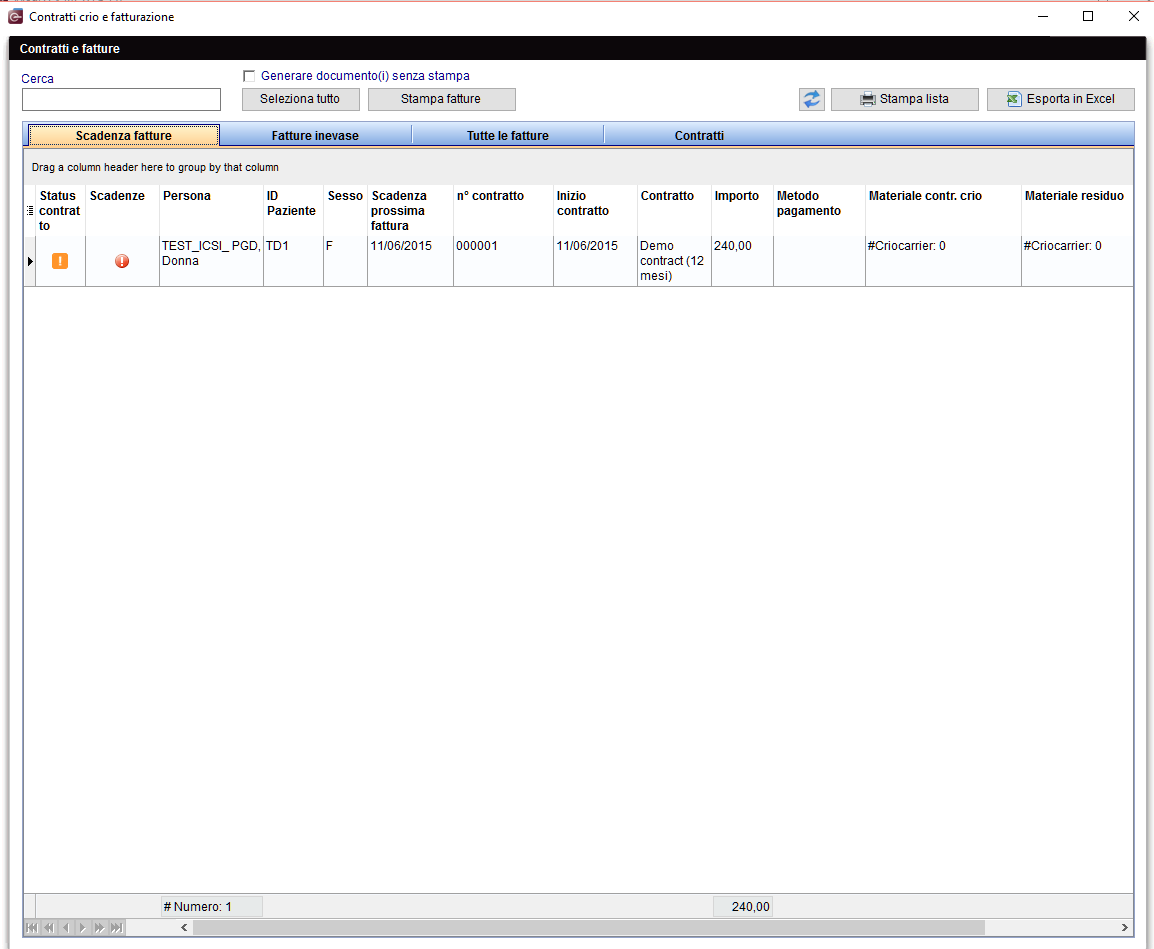Sort by Status contratto column header
This screenshot has width=1154, height=949.
tap(60, 211)
